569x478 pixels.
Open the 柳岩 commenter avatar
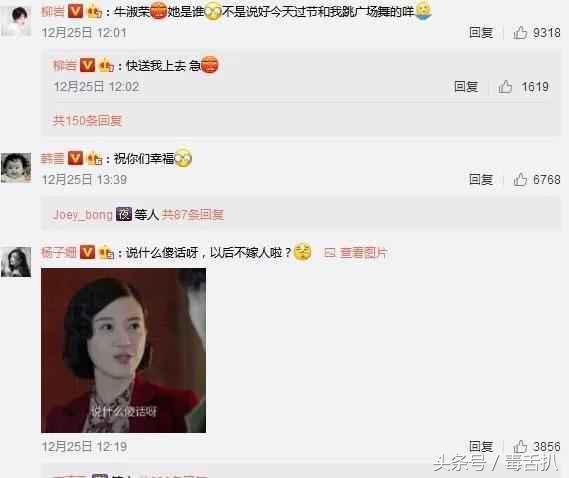16,21
